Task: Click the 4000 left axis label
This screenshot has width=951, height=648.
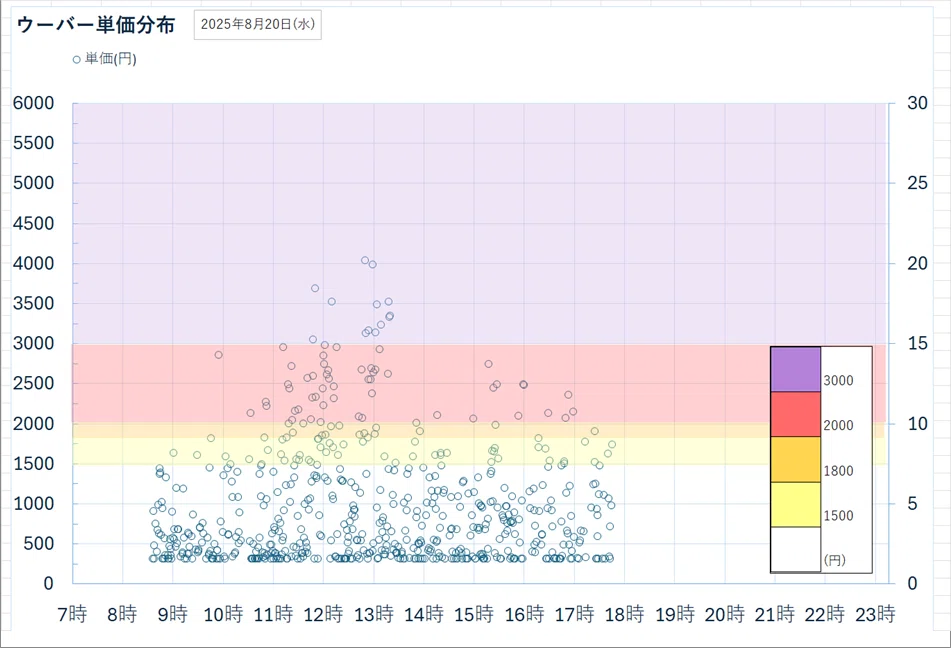Action: coord(33,263)
